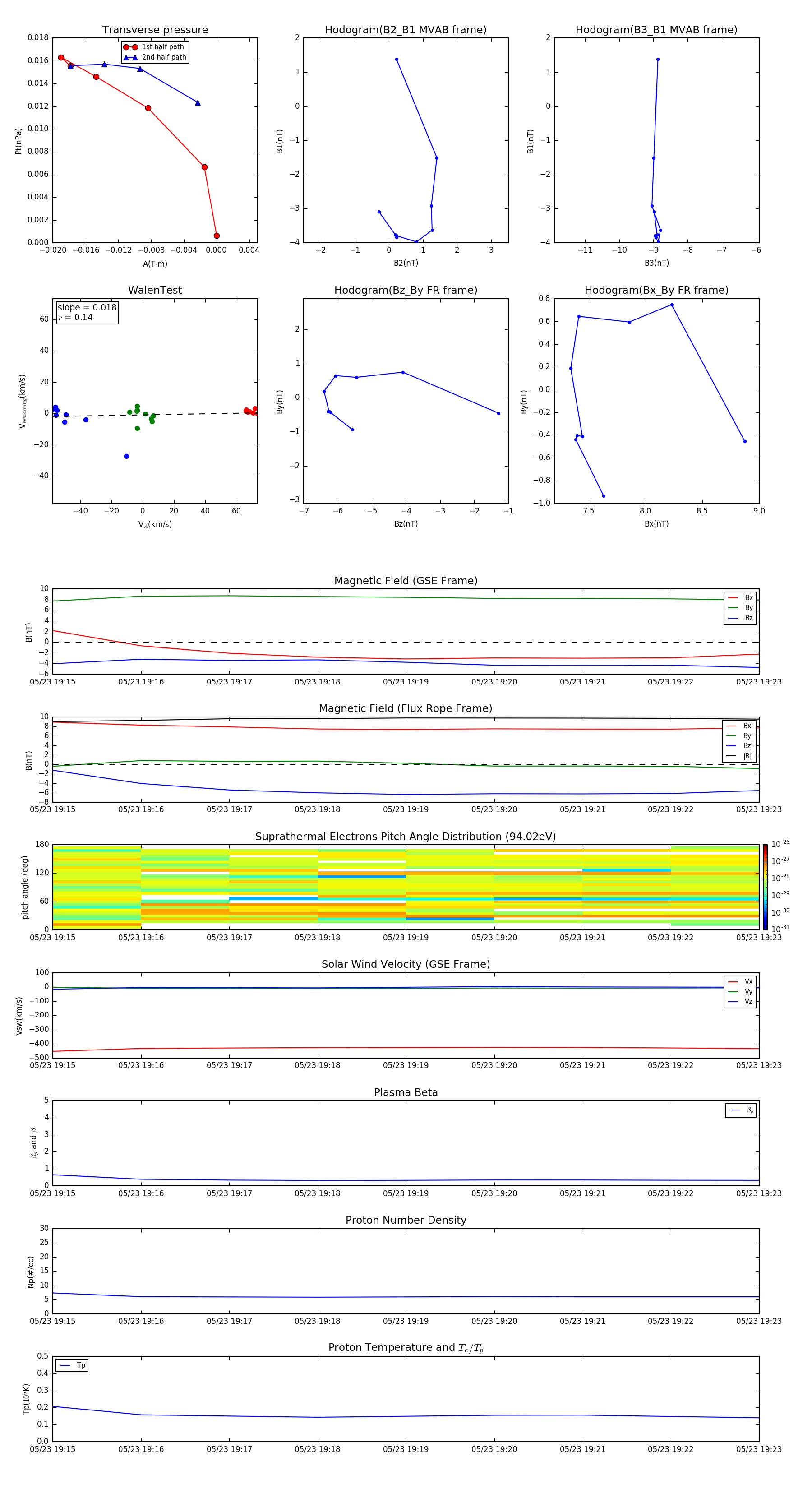Select "Bx" in the GSE magnetic field legend
The height and width of the screenshot is (1489, 812).
pyautogui.click(x=740, y=598)
